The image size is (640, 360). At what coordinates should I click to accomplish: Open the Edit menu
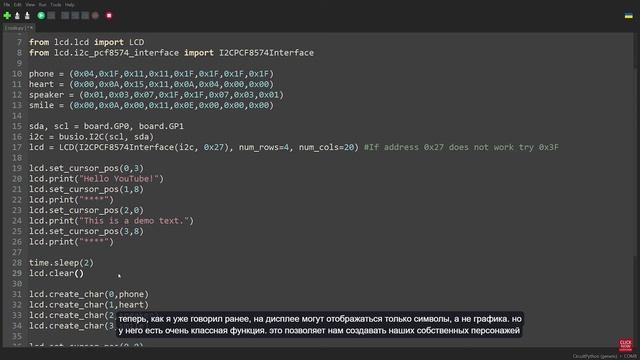click(x=18, y=4)
